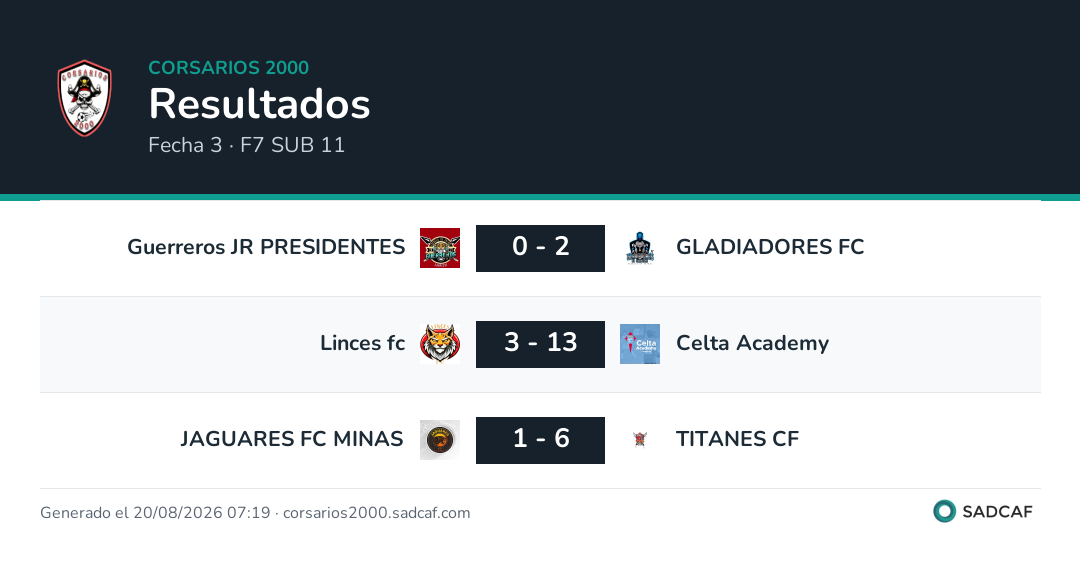
Task: Click the GLADIADORES FC team crest
Action: tap(640, 248)
